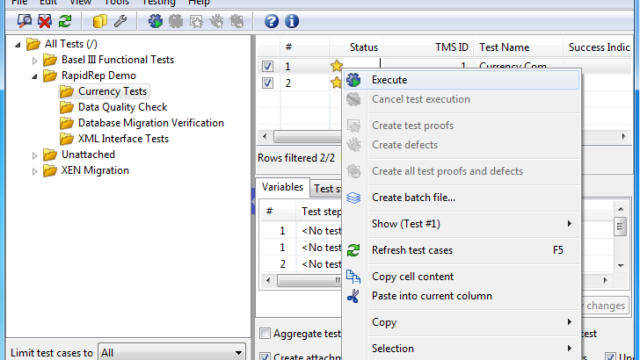Image resolution: width=640 pixels, height=360 pixels.
Task: Click the Create batch file stack icon
Action: pyautogui.click(x=353, y=198)
